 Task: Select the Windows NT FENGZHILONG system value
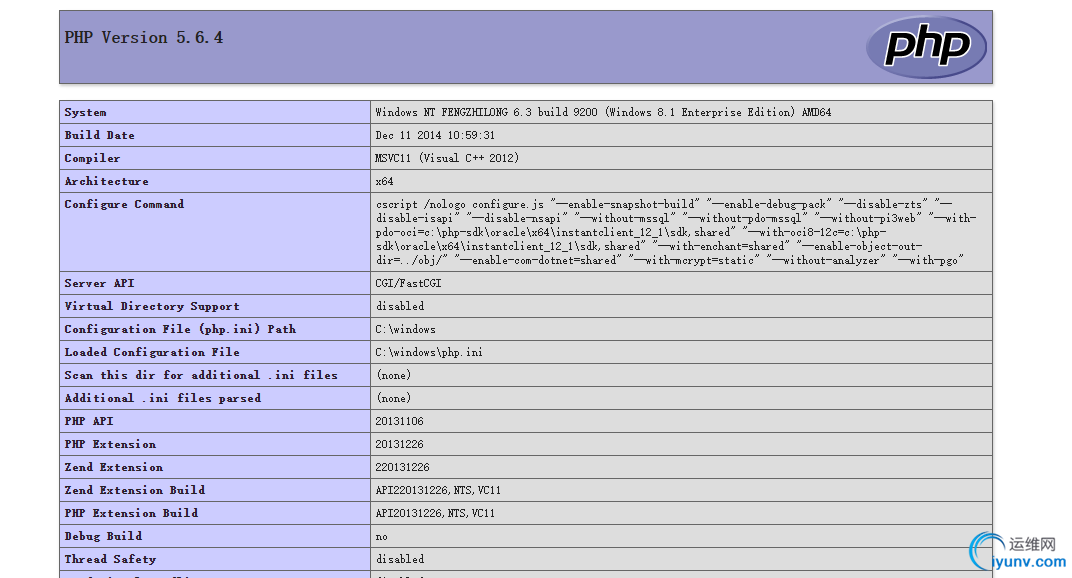[x=603, y=112]
